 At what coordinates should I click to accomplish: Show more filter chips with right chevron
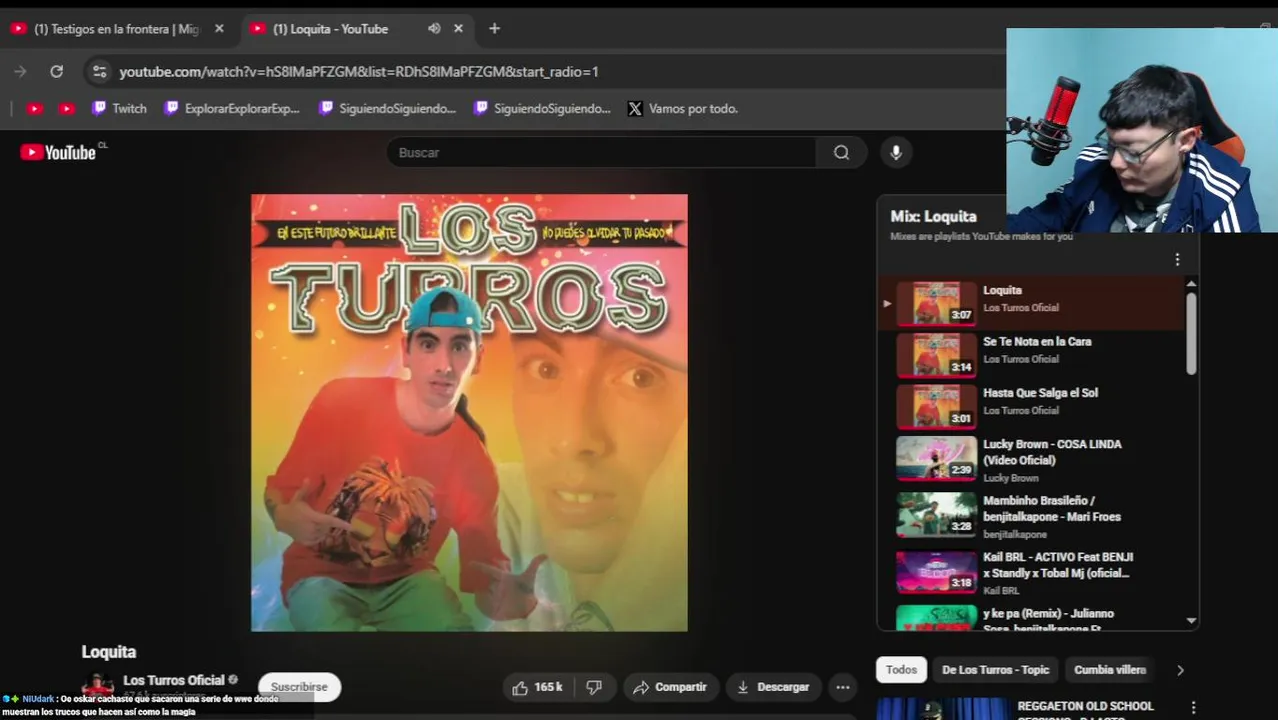(1180, 670)
